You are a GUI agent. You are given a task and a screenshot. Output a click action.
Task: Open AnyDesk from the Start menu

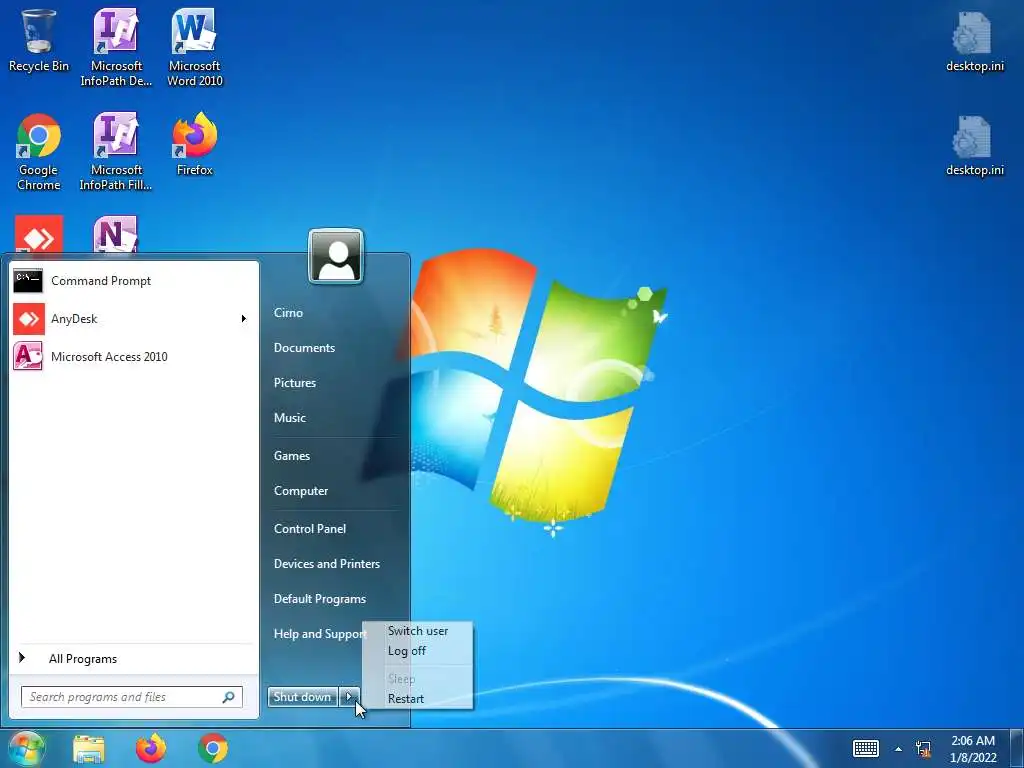click(133, 319)
